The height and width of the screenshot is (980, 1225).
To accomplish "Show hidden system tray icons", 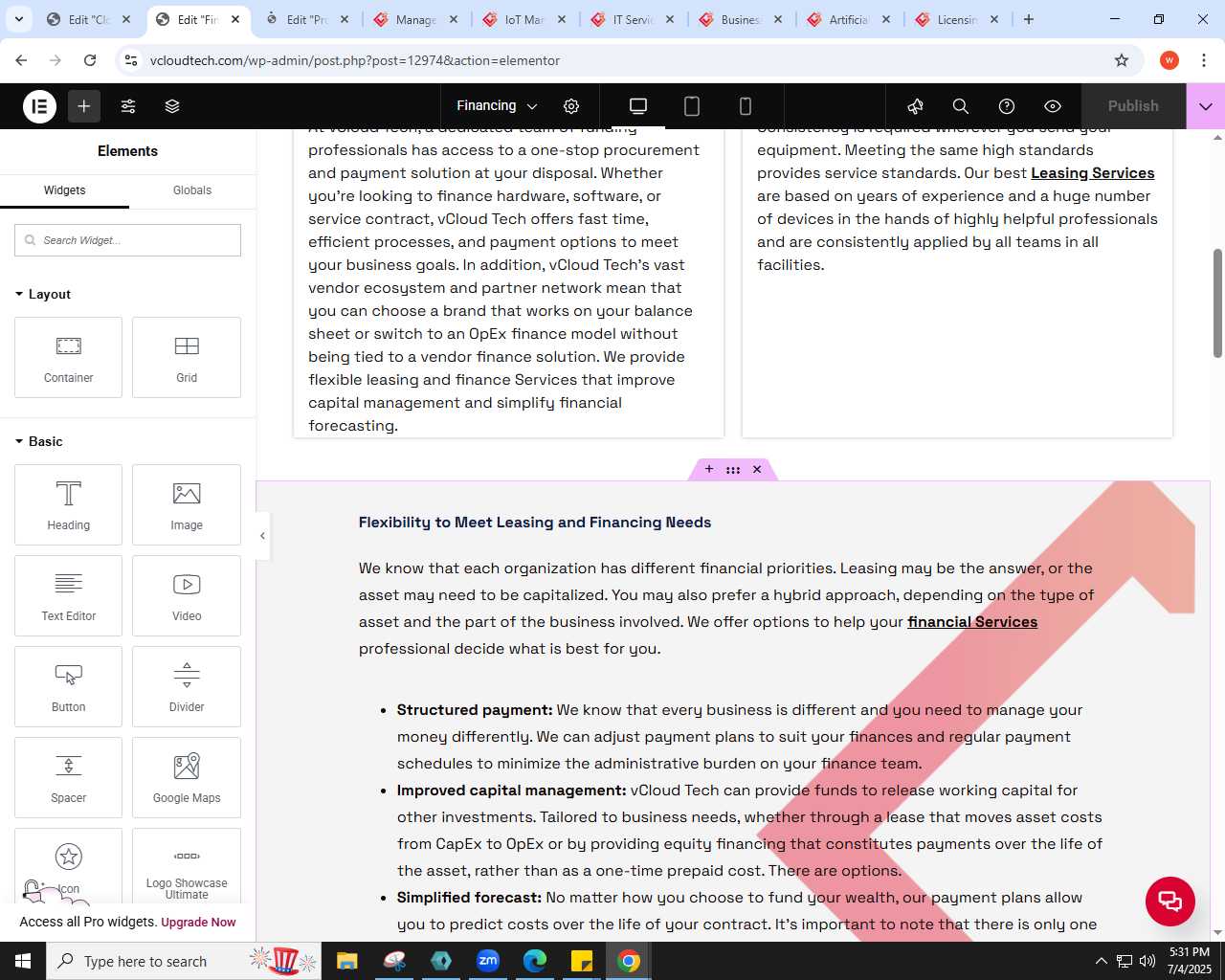I will click(x=1101, y=961).
